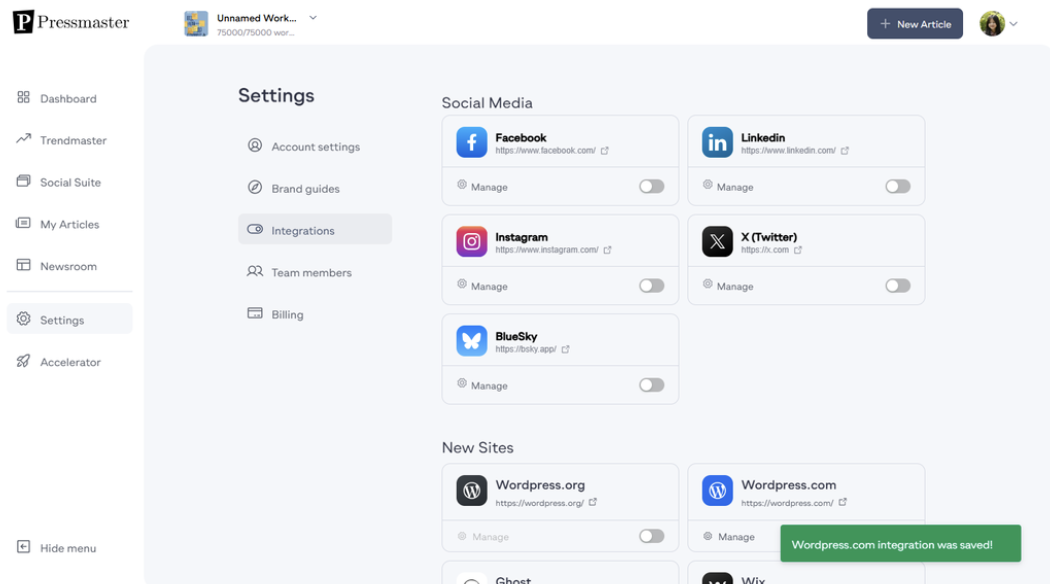Open wordpress.com external link icon
This screenshot has width=1050, height=586.
pos(842,502)
